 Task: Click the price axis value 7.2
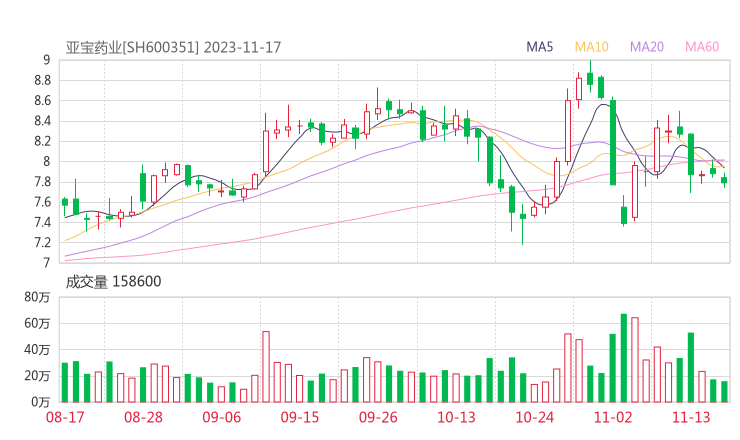[x=42, y=243]
